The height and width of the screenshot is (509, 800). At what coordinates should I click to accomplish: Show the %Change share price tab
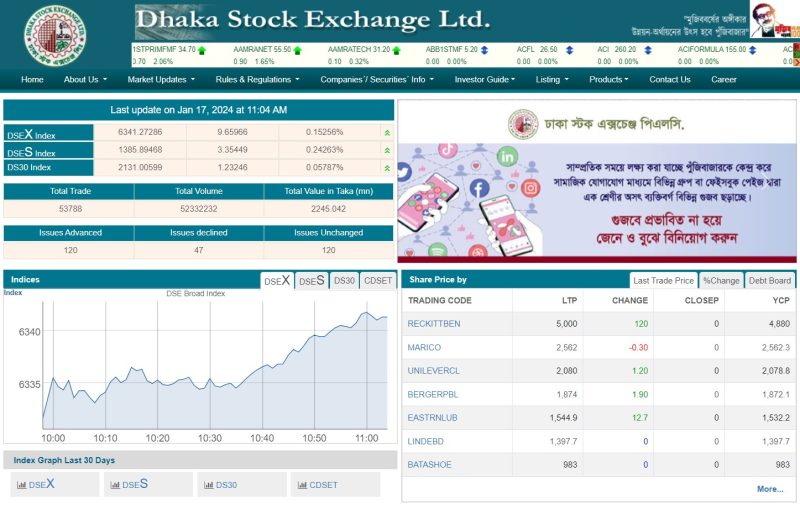point(721,281)
